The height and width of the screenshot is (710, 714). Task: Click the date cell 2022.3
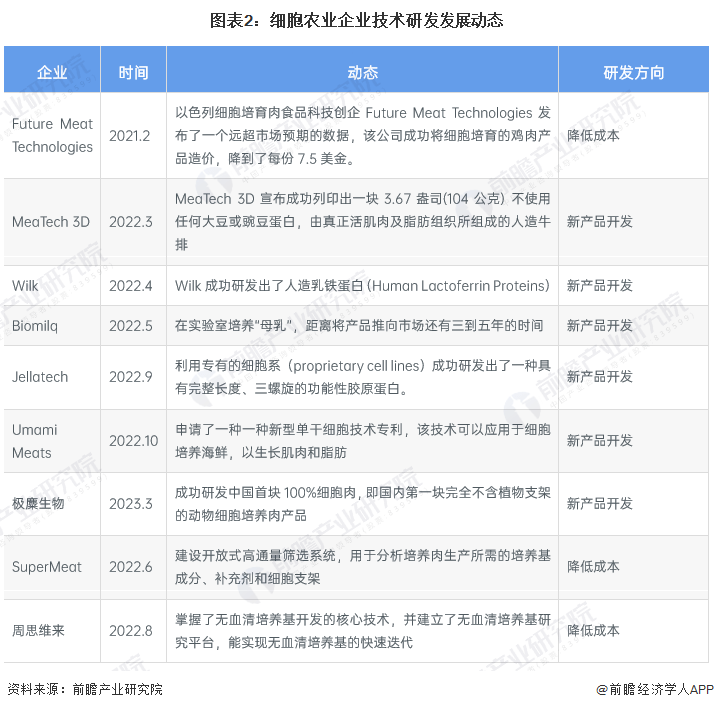[131, 222]
